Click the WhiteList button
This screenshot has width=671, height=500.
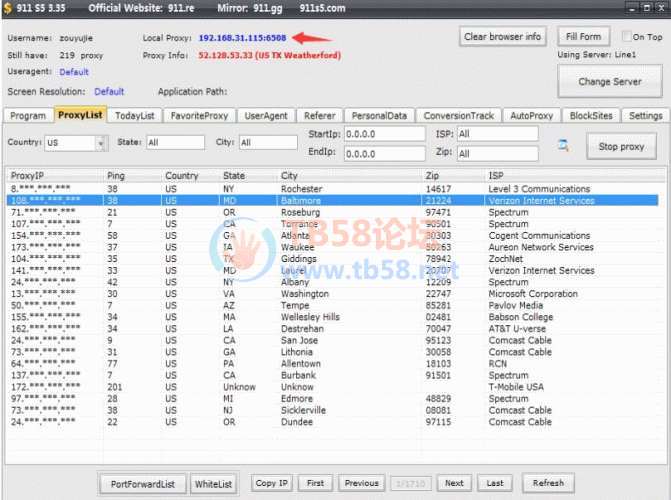pos(213,484)
